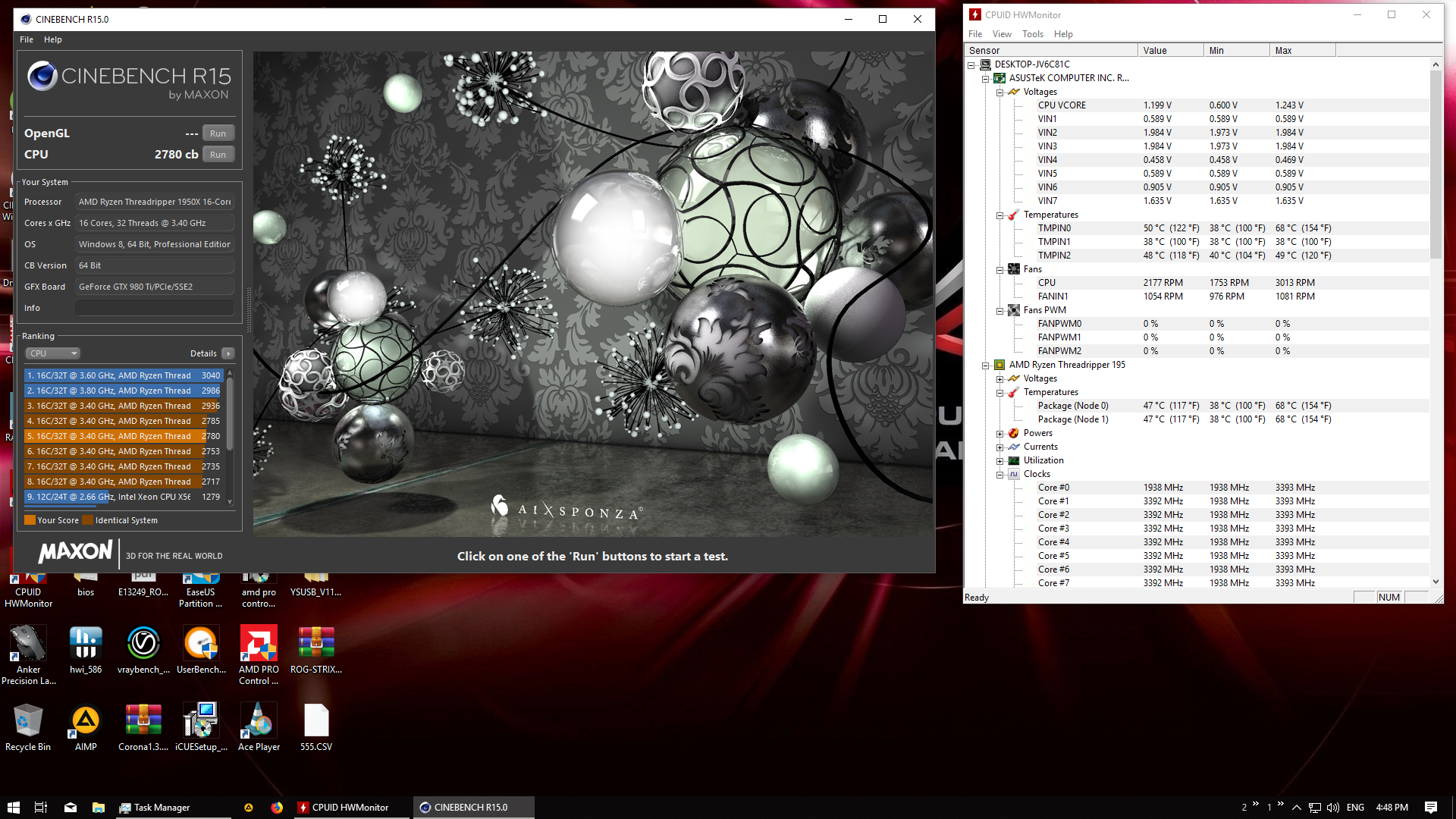Screen dimensions: 1456x819
Task: Click the Info text field in Cinebench
Action: pyautogui.click(x=155, y=308)
